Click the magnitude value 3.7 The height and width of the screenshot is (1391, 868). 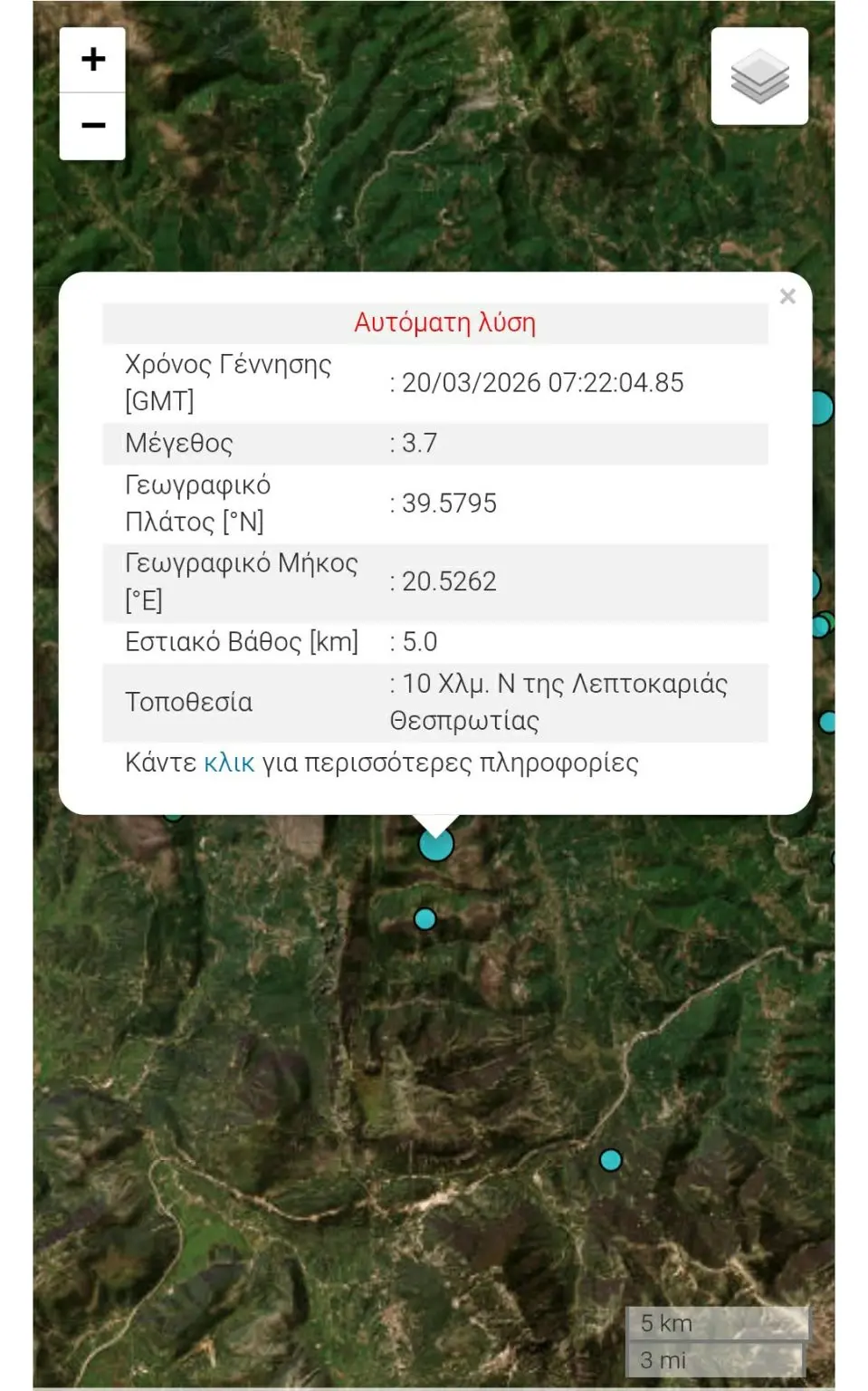click(419, 443)
